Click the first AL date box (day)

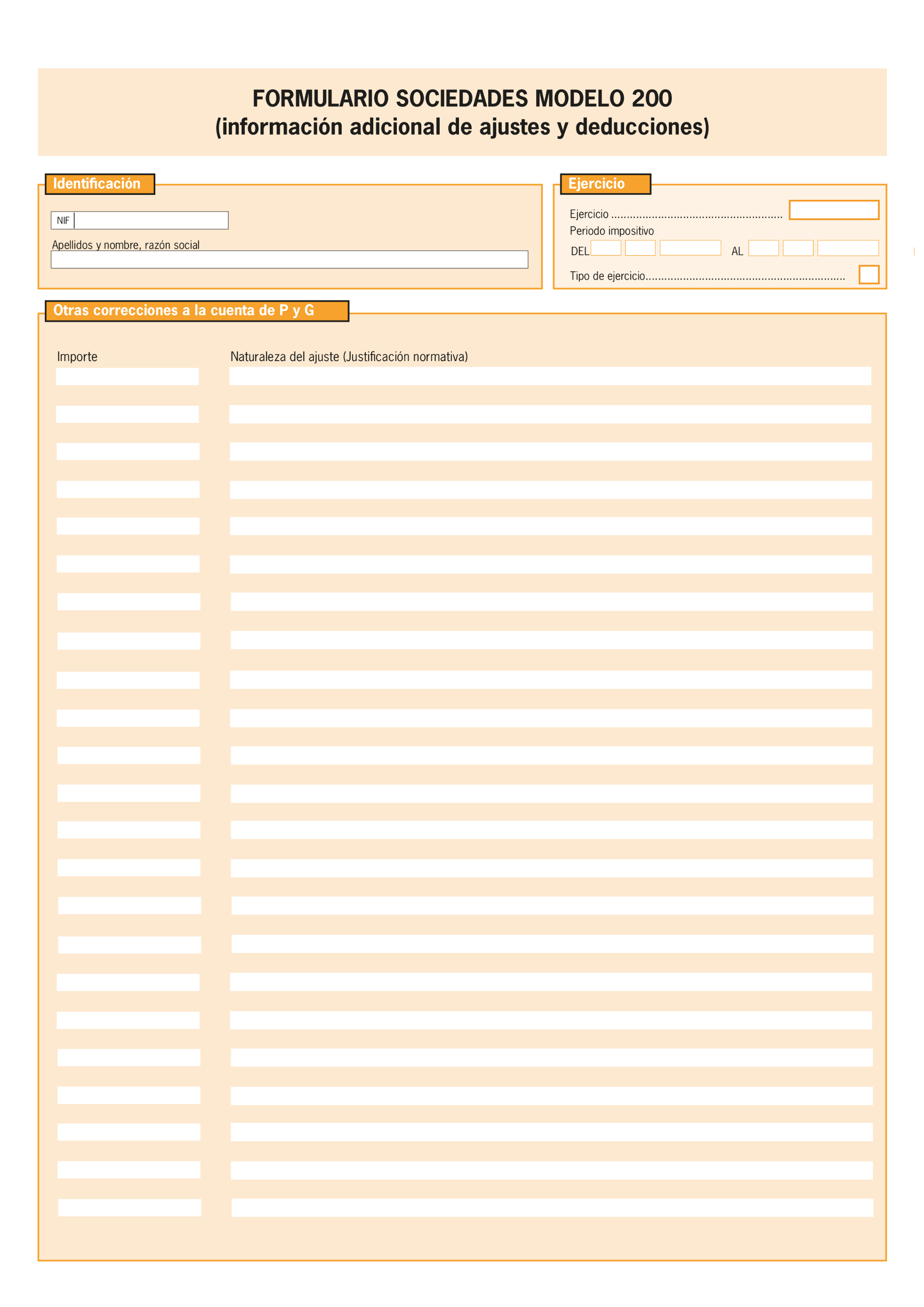(763, 248)
